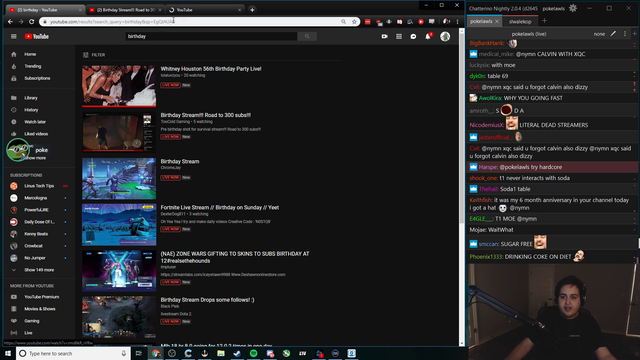
Task: Close the pokelawls Chatterino tab
Action: click(x=497, y=21)
